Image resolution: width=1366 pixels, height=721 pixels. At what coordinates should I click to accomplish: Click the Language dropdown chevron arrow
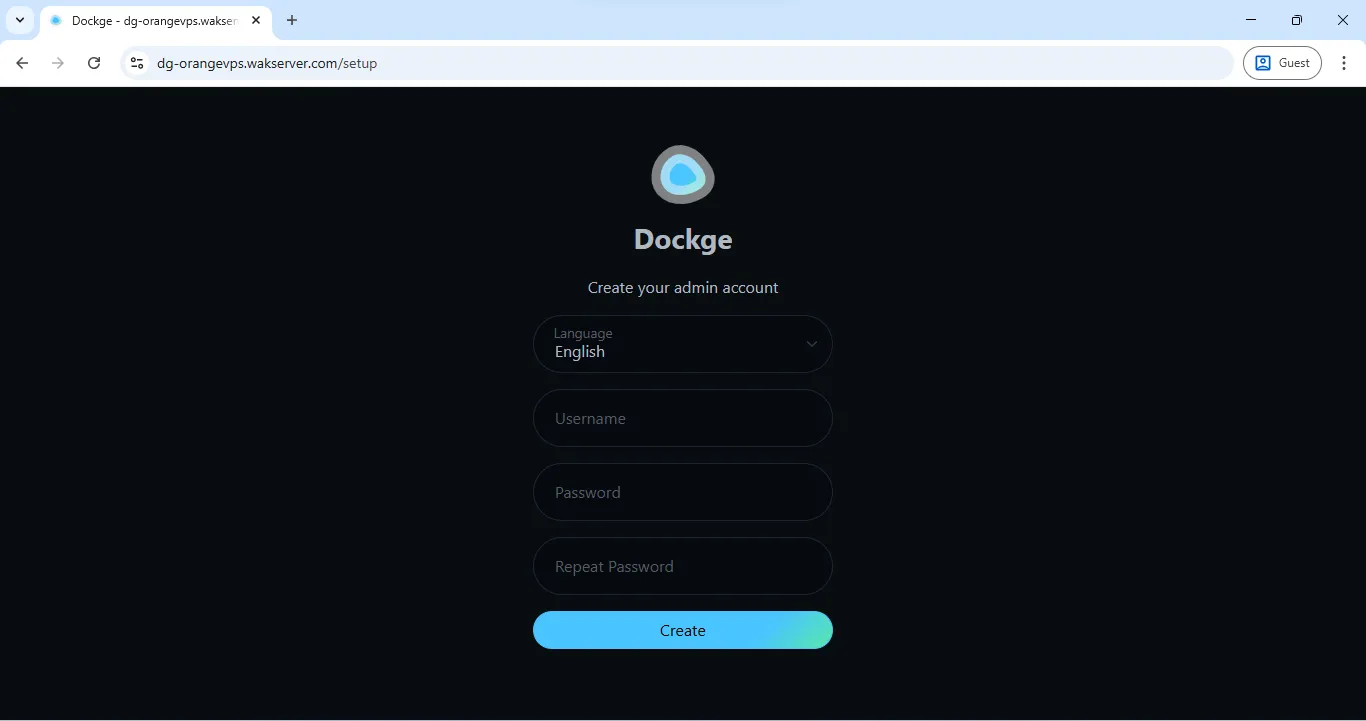(812, 344)
